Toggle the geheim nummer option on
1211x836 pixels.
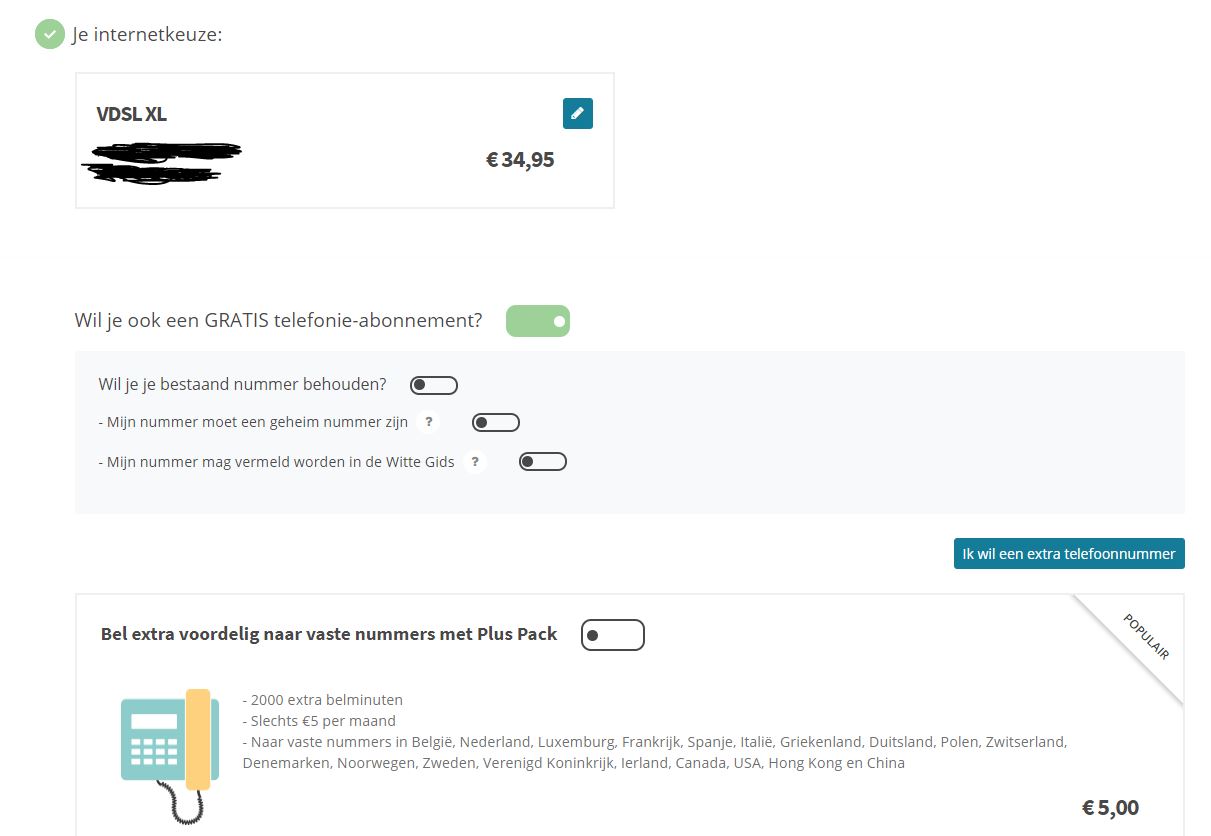click(x=496, y=423)
